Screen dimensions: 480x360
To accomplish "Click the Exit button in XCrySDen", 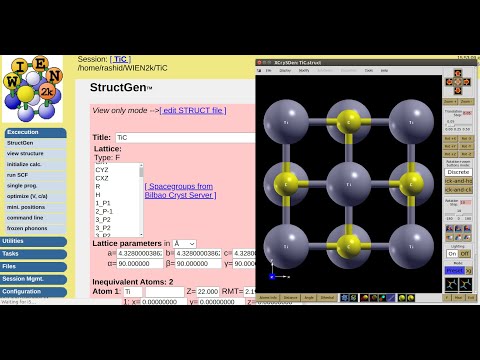I will coord(470,297).
